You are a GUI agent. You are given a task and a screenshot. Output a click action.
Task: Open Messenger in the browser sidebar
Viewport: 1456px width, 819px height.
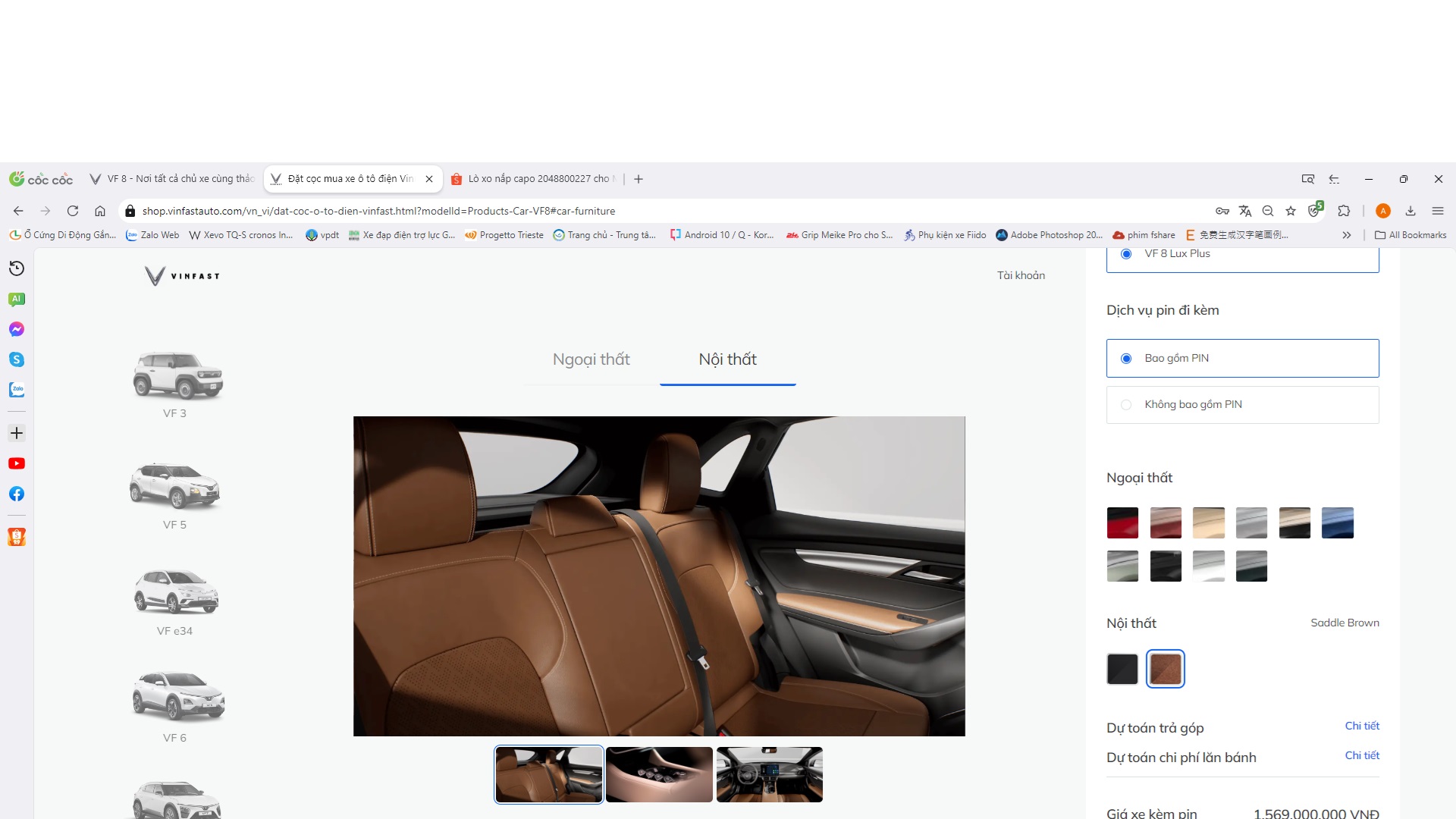pyautogui.click(x=17, y=329)
